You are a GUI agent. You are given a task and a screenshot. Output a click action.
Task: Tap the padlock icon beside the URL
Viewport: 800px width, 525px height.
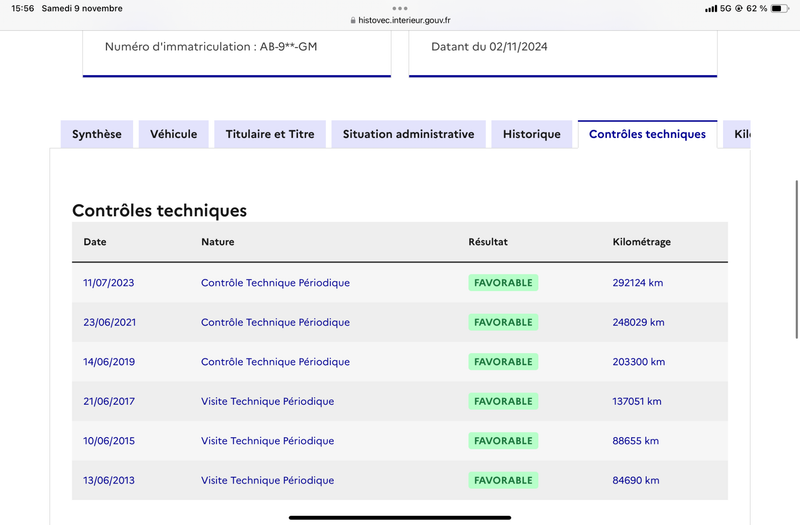coord(353,20)
